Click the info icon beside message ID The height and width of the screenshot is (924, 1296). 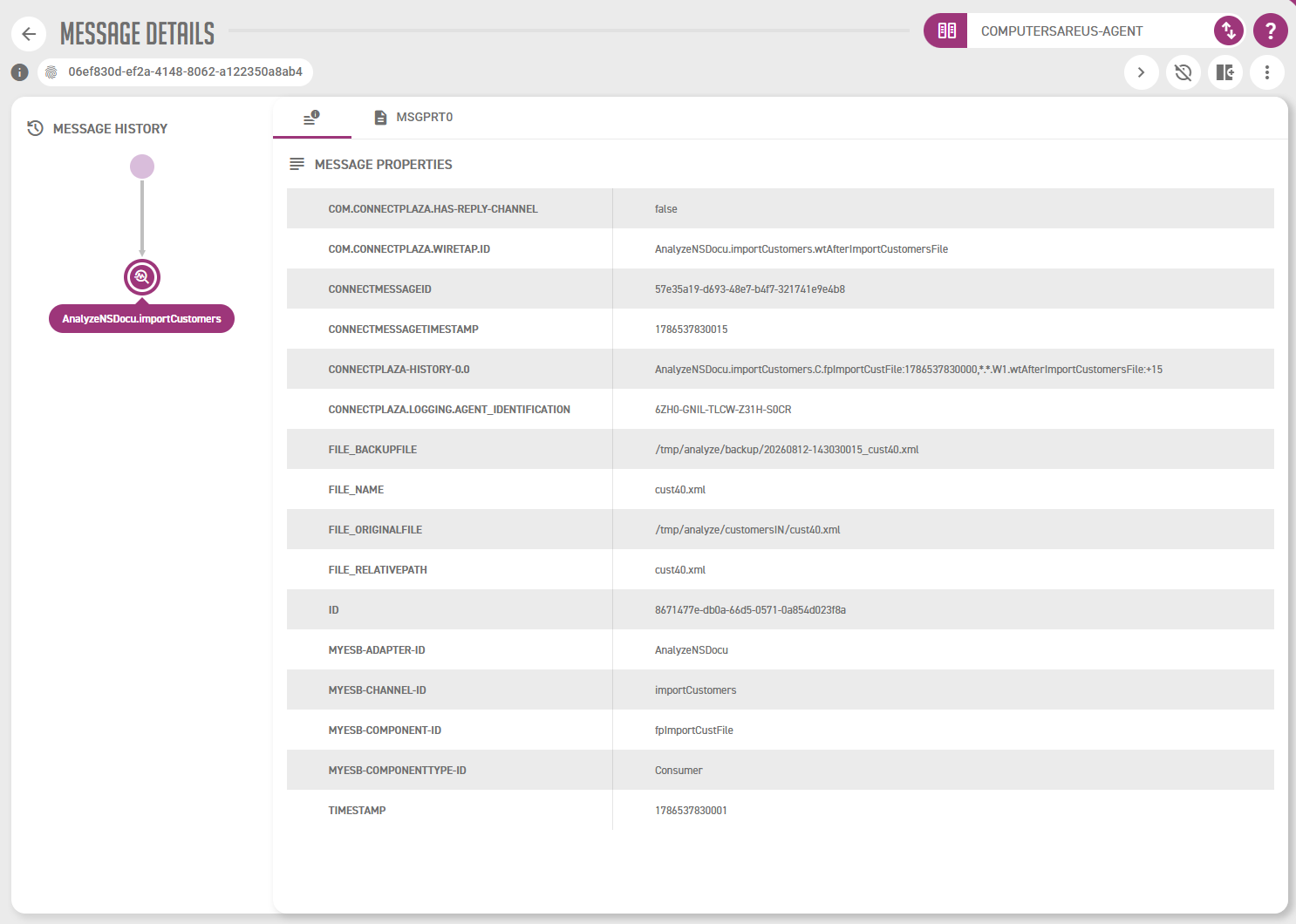tap(20, 72)
